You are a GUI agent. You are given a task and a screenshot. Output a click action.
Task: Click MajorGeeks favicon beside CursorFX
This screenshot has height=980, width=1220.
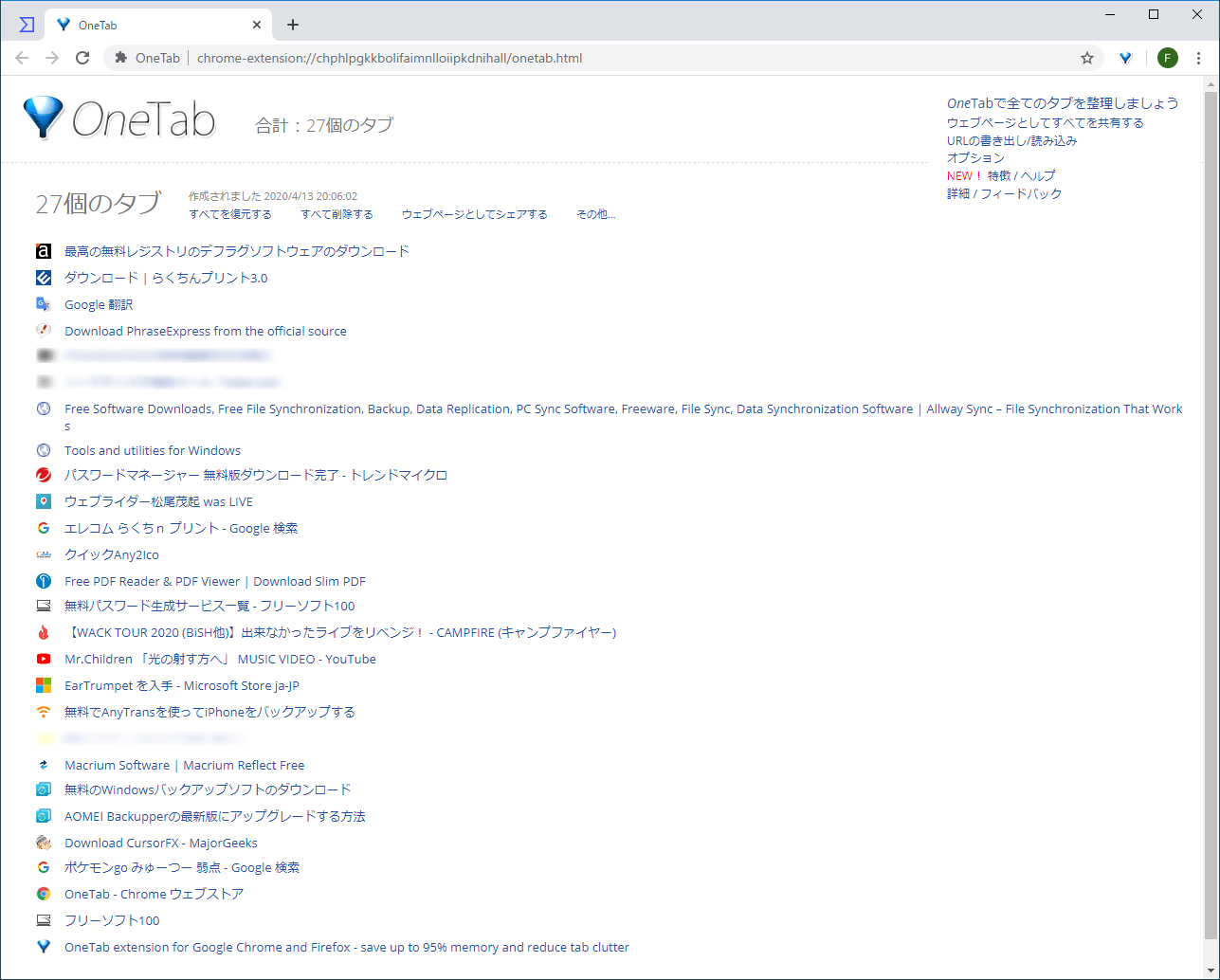point(44,843)
